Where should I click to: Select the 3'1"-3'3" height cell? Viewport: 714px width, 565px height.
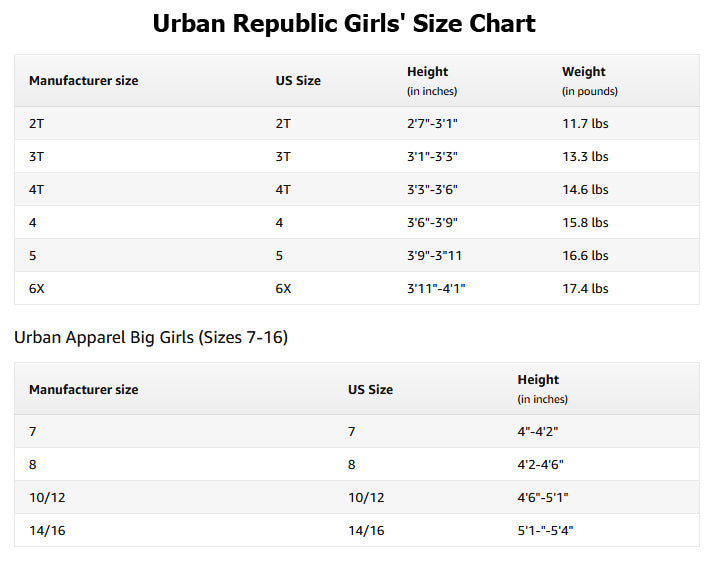(432, 157)
